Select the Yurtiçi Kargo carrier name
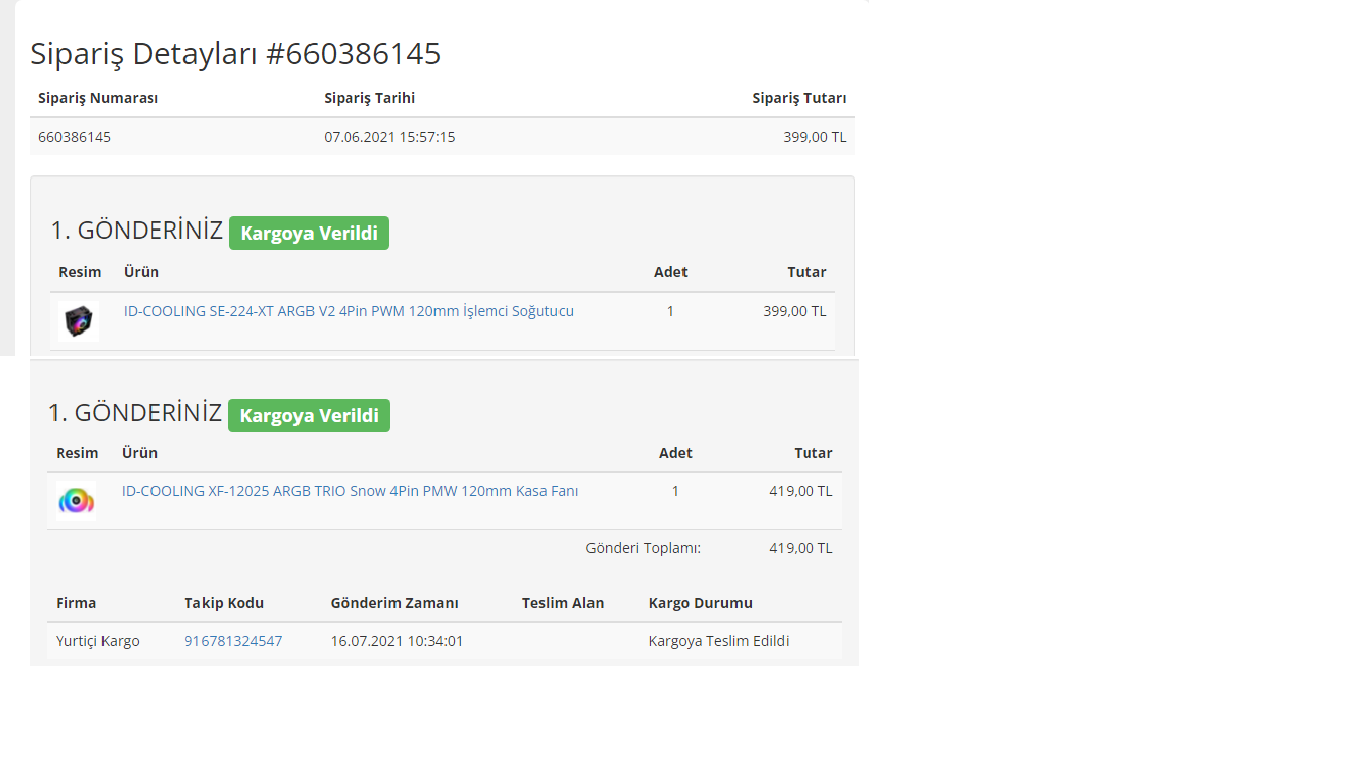This screenshot has width=1366, height=768. click(98, 641)
